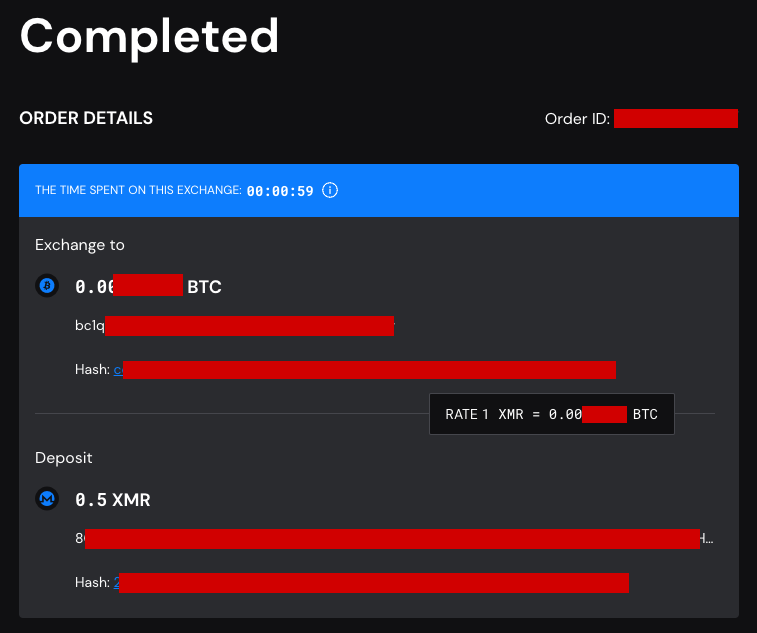Click the 00:00:59 exchange timer
Image resolution: width=757 pixels, height=633 pixels.
[280, 191]
